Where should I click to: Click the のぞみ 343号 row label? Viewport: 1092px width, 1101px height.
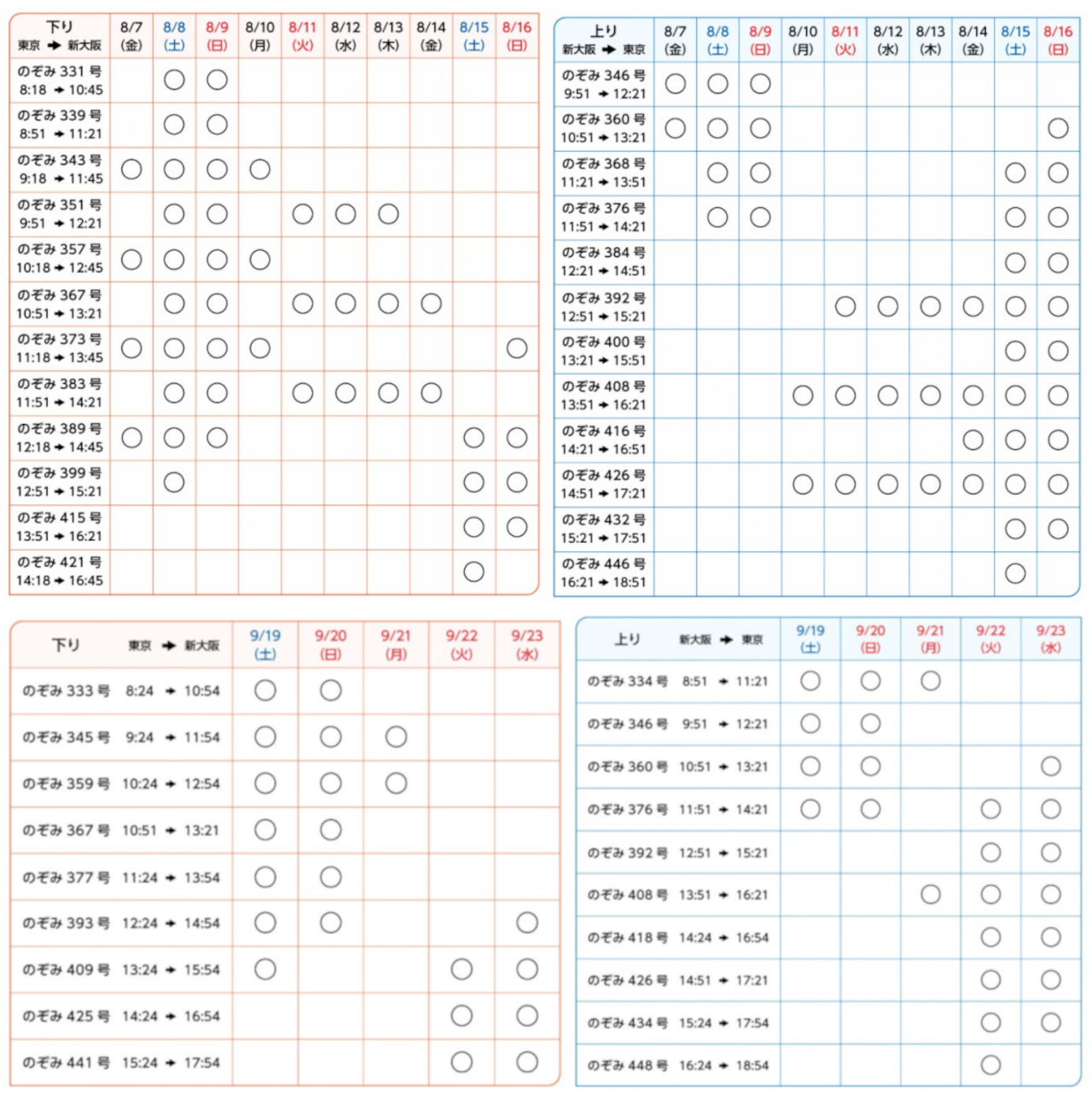[60, 169]
